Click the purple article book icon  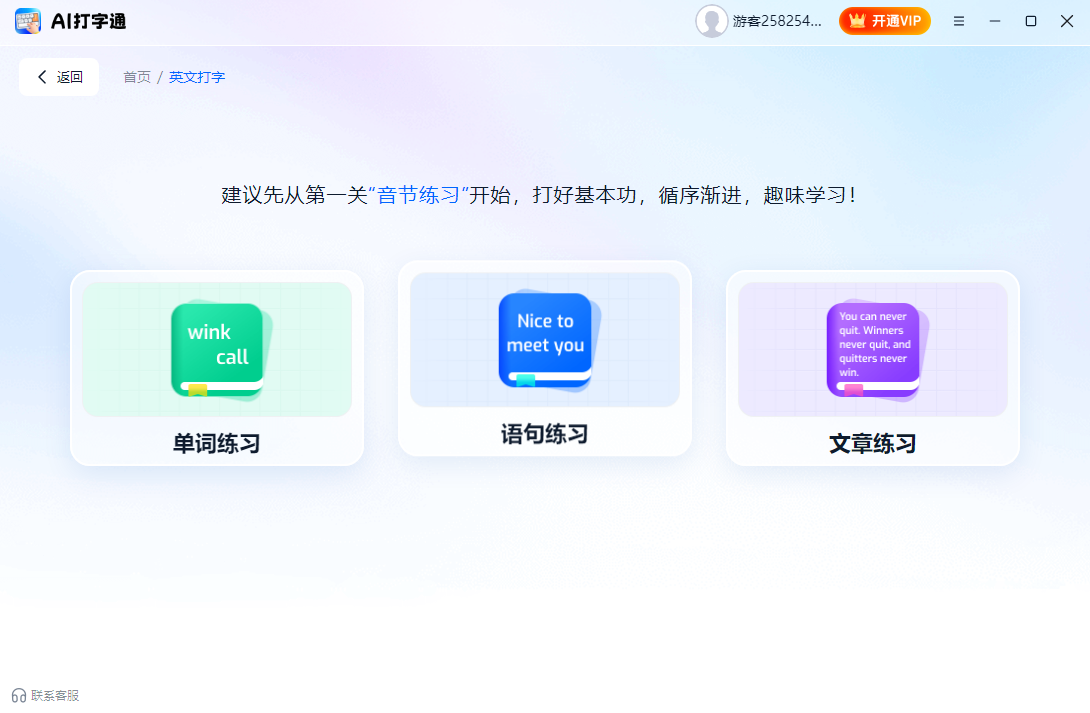pyautogui.click(x=873, y=349)
